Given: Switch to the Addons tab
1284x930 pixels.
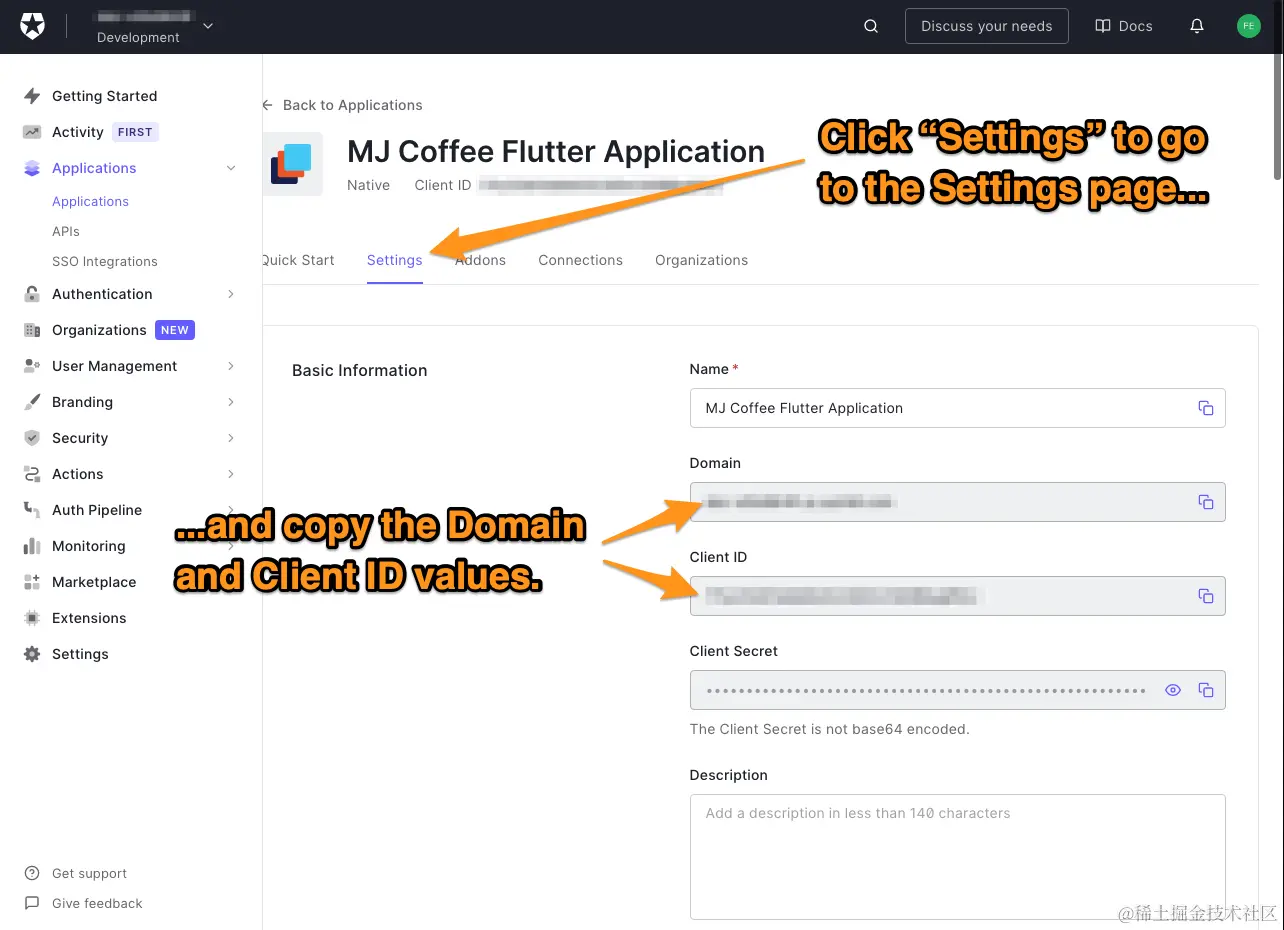Looking at the screenshot, I should click(x=480, y=260).
